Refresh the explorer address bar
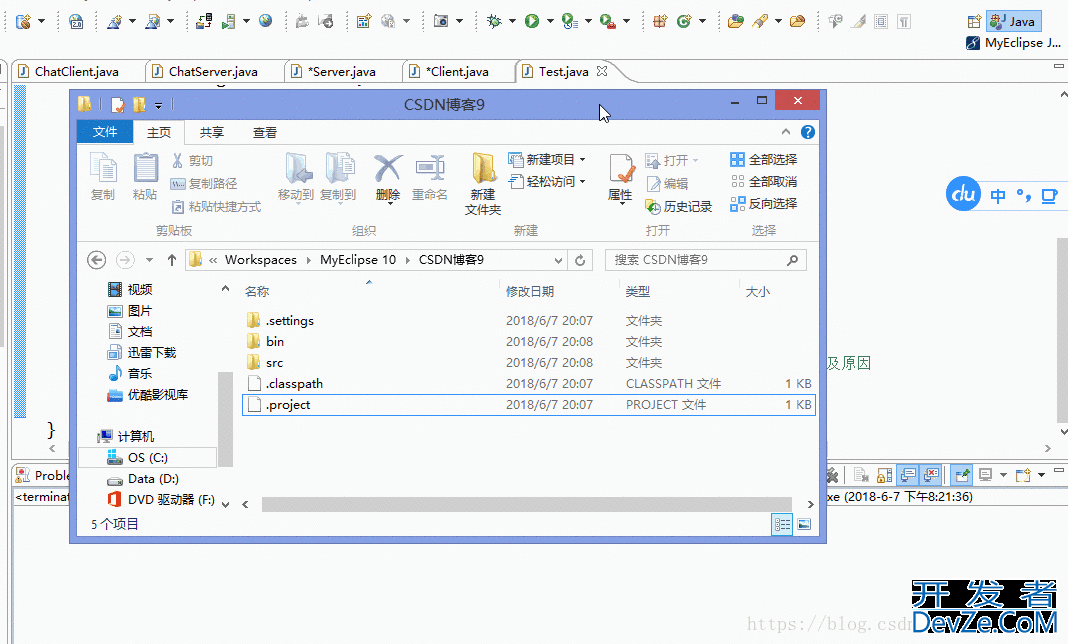The width and height of the screenshot is (1068, 644). coord(580,260)
